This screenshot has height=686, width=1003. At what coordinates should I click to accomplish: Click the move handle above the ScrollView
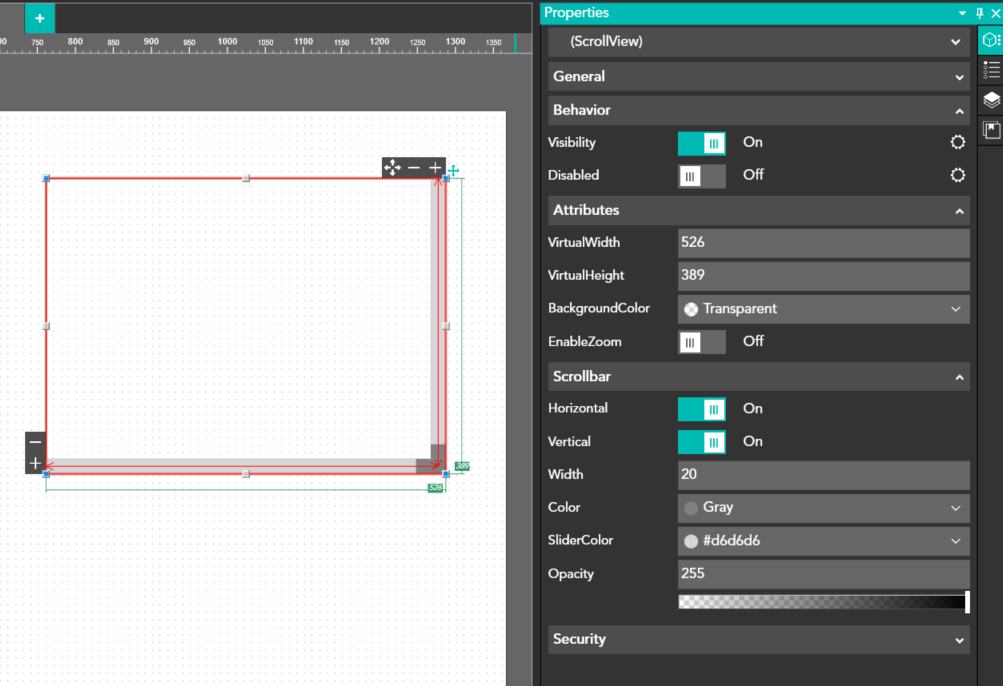[x=392, y=168]
